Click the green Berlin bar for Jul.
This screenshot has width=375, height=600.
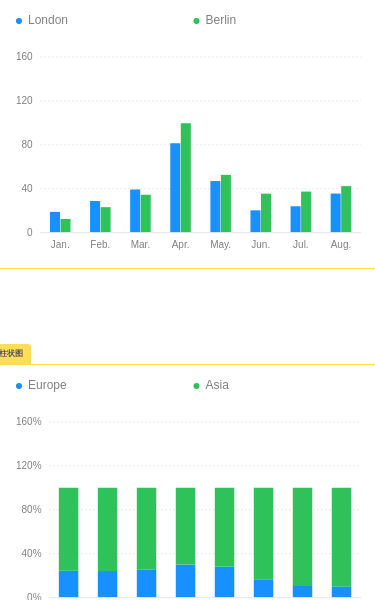306,212
